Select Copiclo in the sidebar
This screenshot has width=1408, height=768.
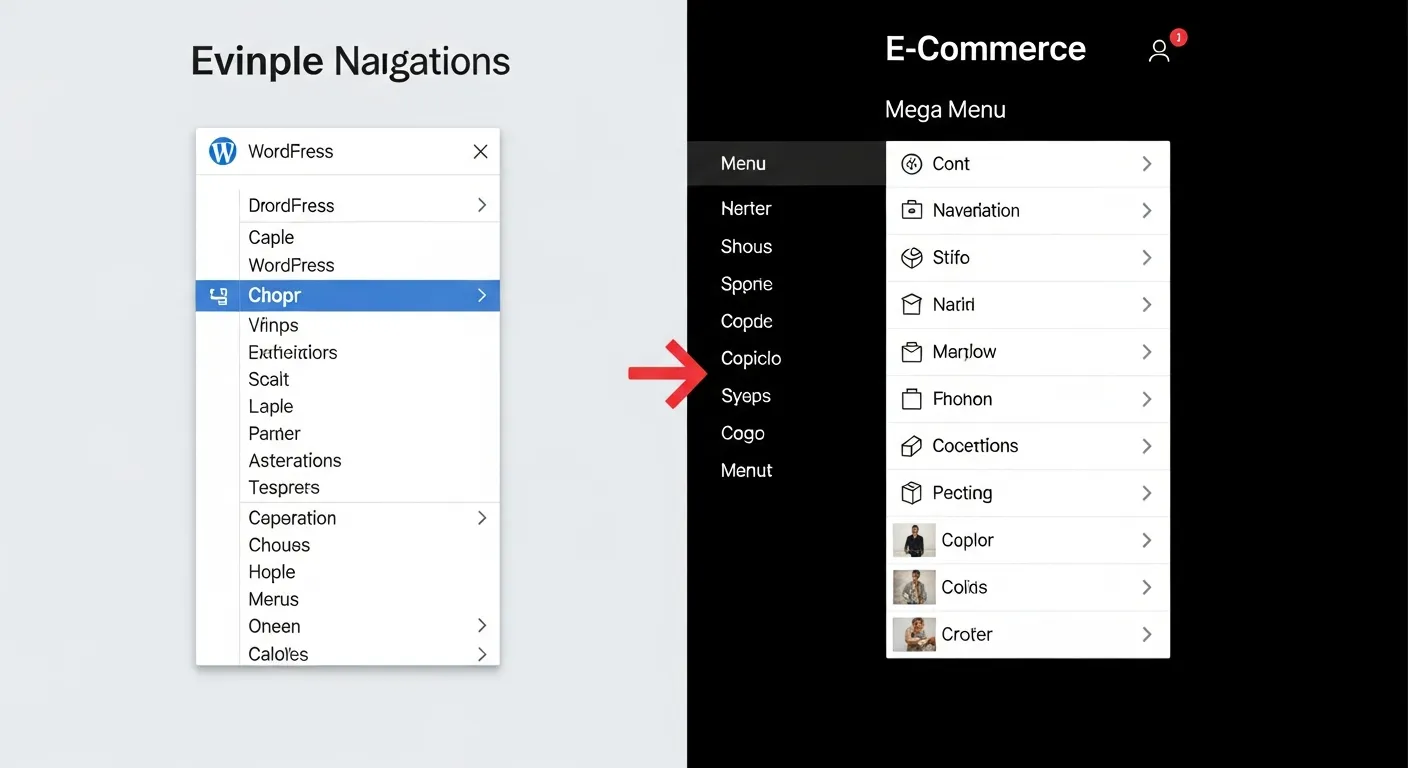751,359
